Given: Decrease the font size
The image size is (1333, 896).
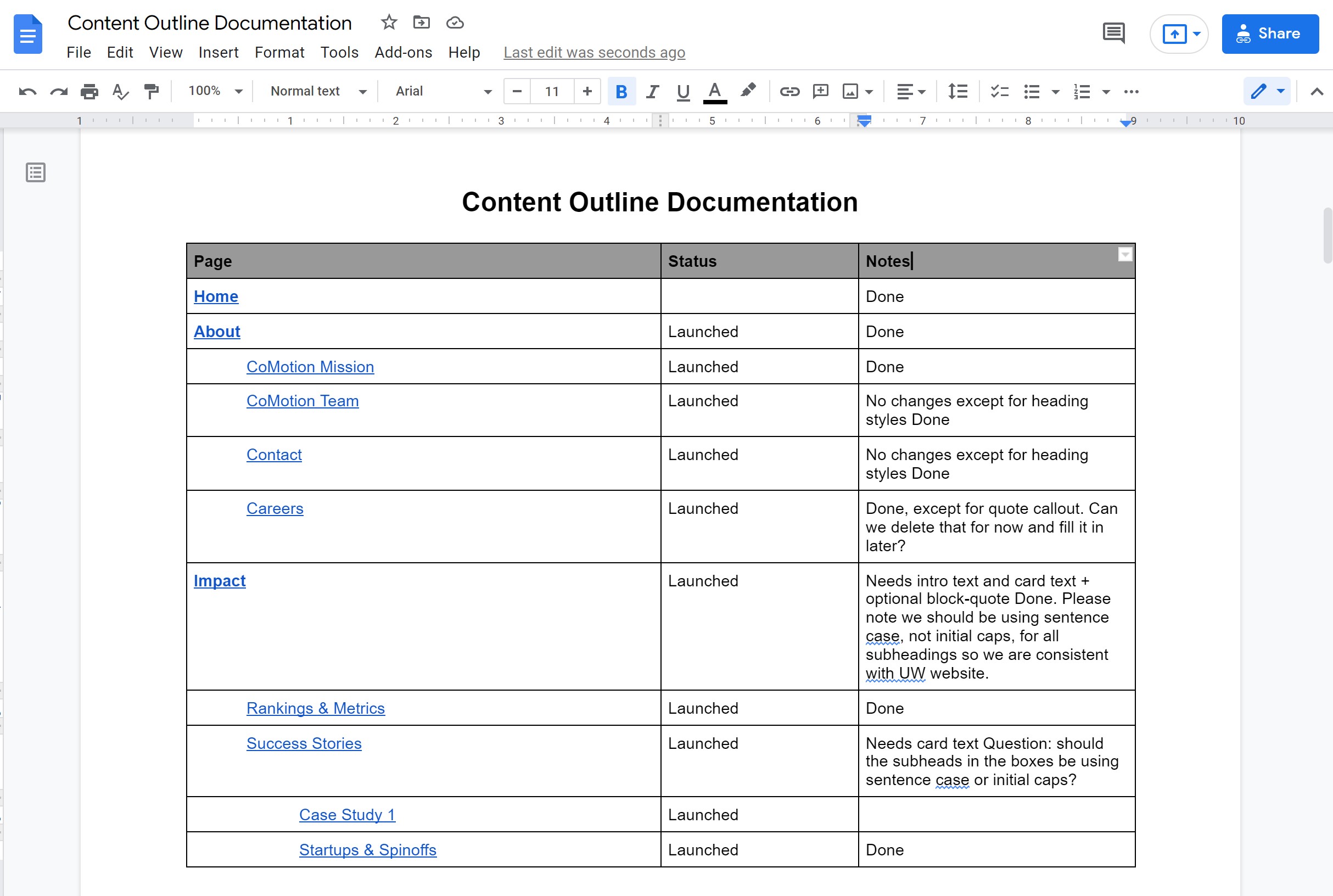Looking at the screenshot, I should [517, 92].
